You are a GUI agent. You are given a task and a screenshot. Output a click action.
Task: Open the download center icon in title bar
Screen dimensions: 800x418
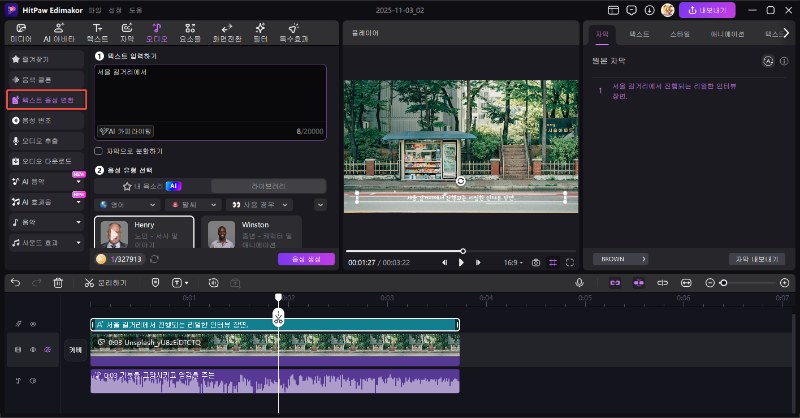[649, 10]
